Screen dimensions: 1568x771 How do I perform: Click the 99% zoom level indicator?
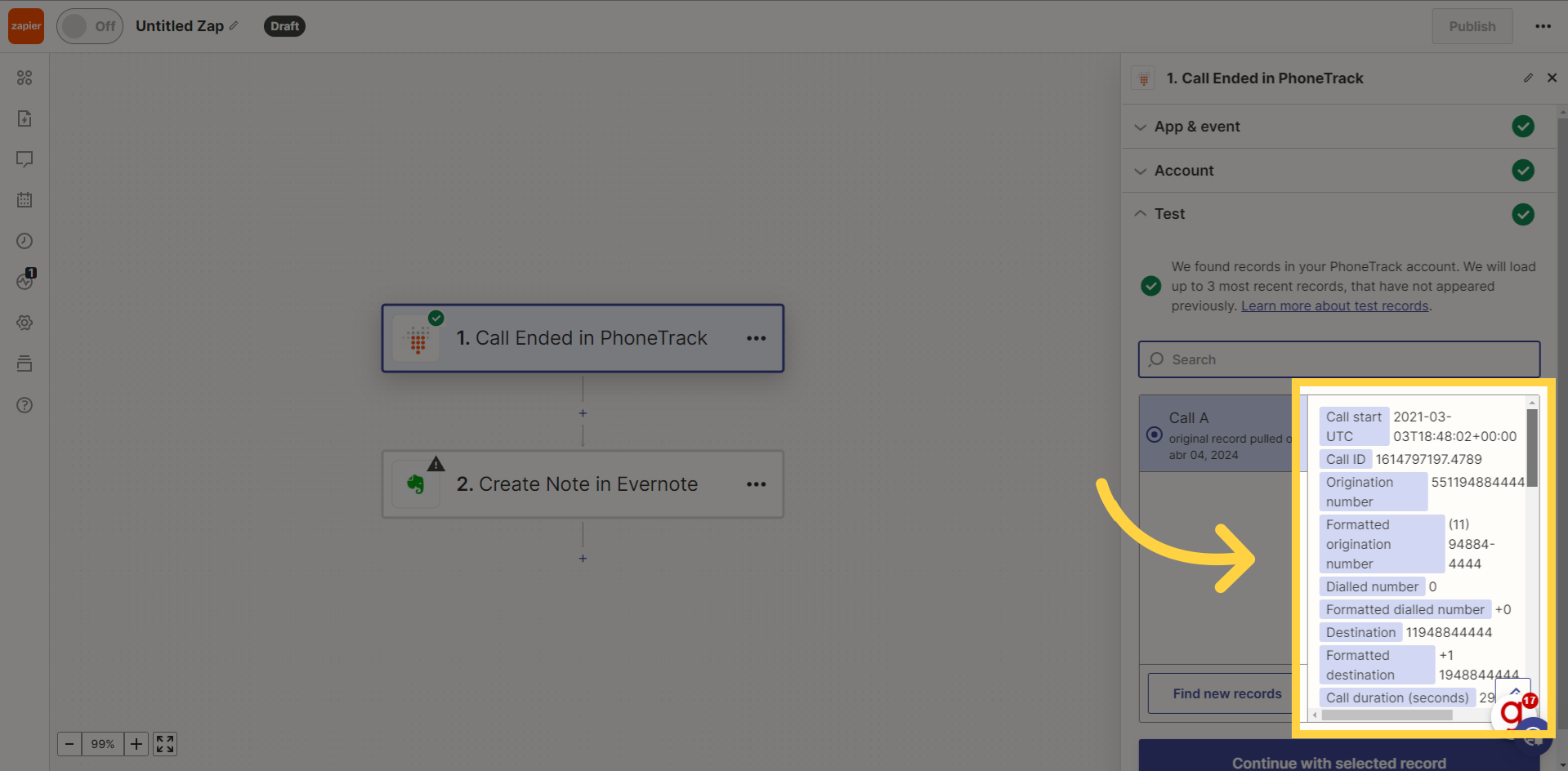[x=103, y=744]
